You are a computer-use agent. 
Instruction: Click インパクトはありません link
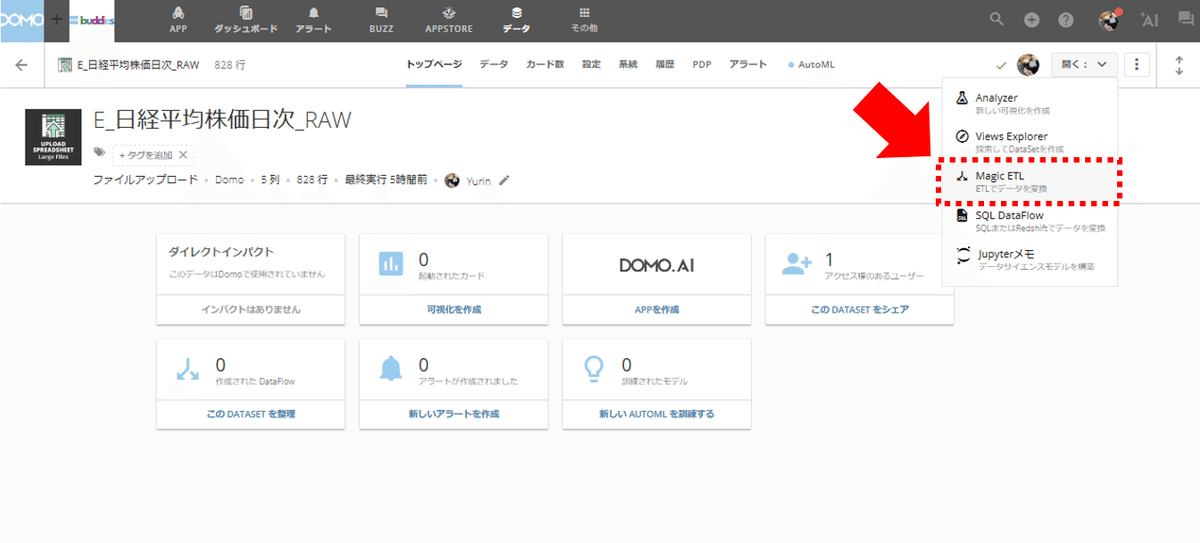[250, 309]
